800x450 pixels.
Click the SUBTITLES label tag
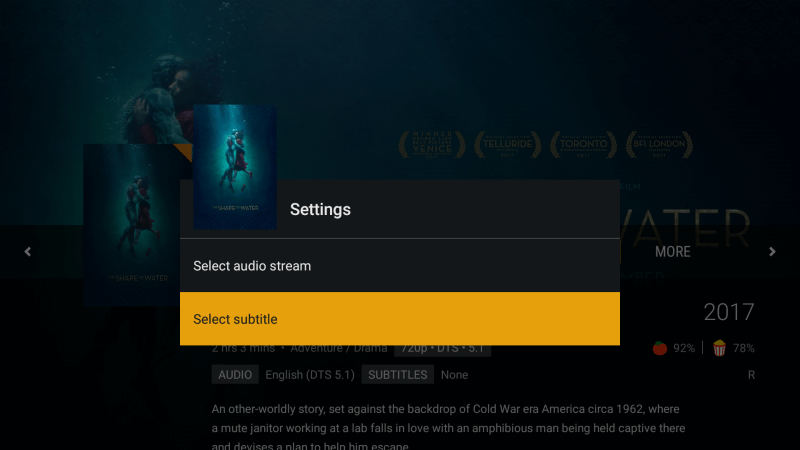click(397, 374)
